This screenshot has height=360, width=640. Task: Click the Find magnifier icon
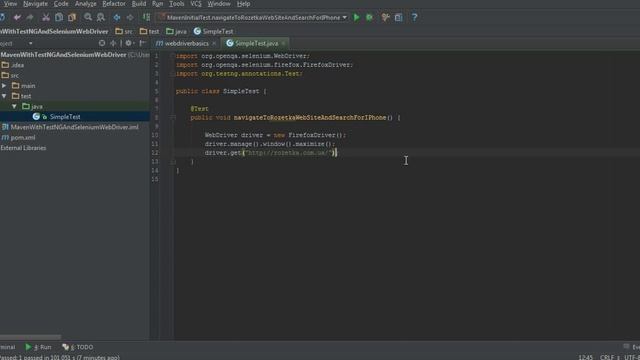click(88, 18)
